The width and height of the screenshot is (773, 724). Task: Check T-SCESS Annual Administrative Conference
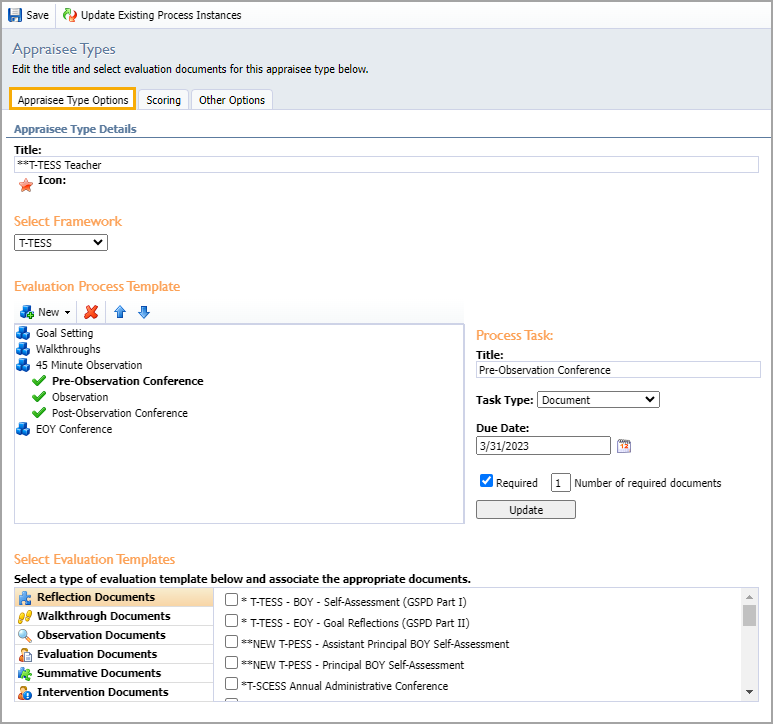coord(231,683)
